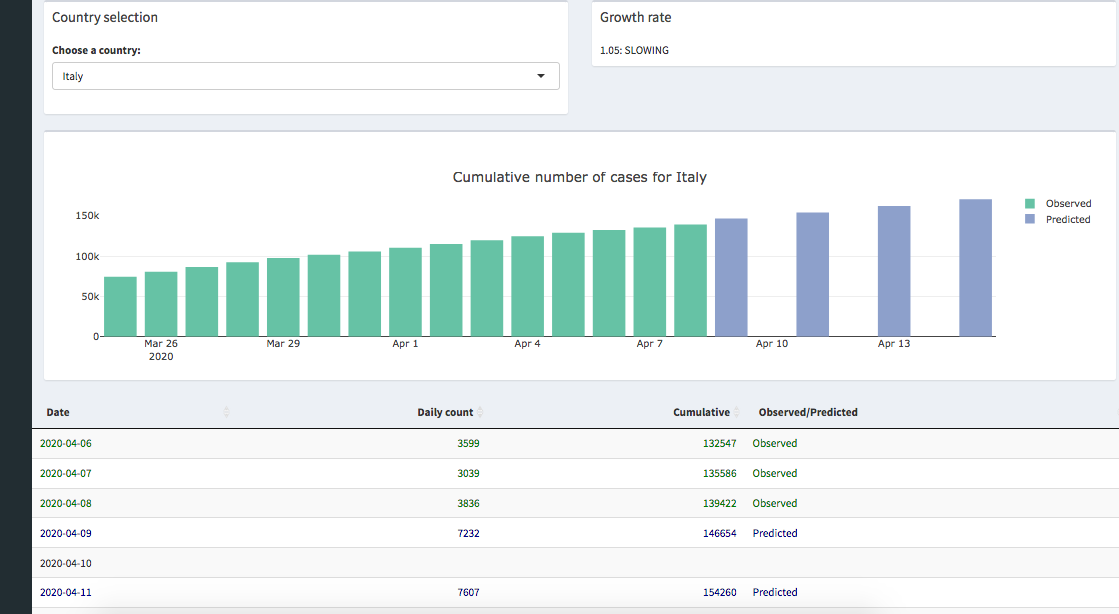The width and height of the screenshot is (1119, 614).
Task: Toggle the Predicted series legend label
Action: [1067, 219]
